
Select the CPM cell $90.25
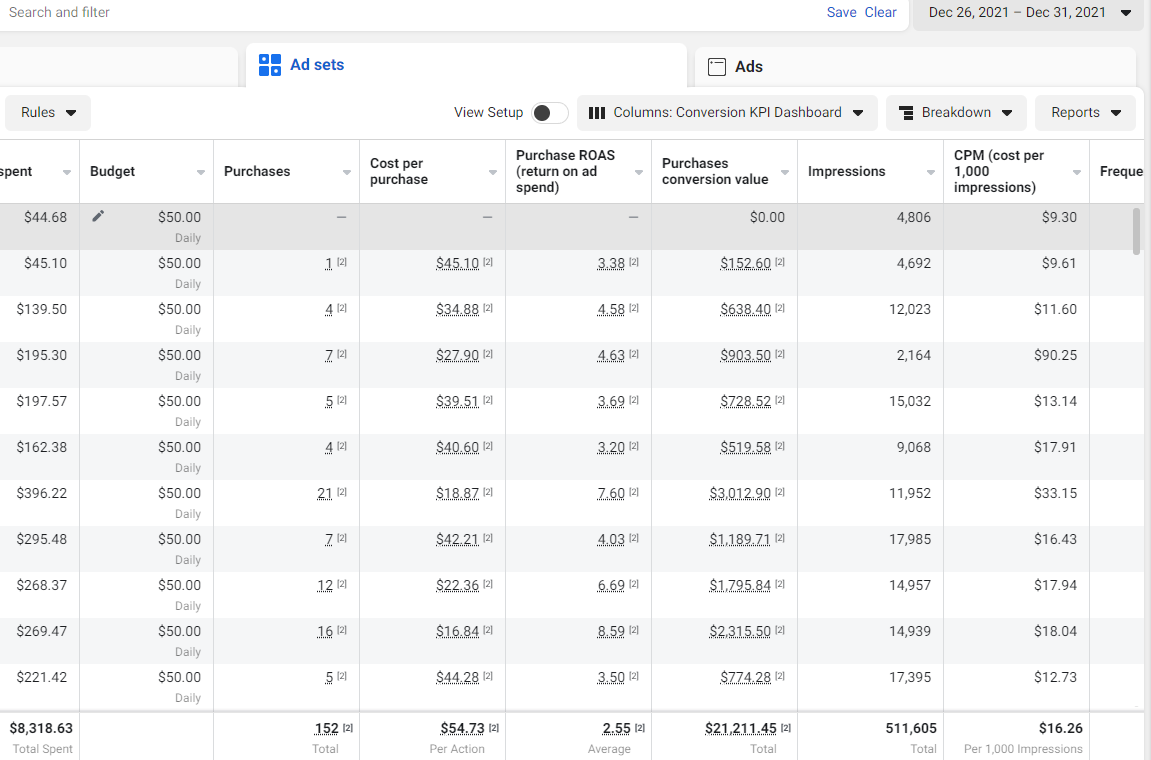point(1056,355)
